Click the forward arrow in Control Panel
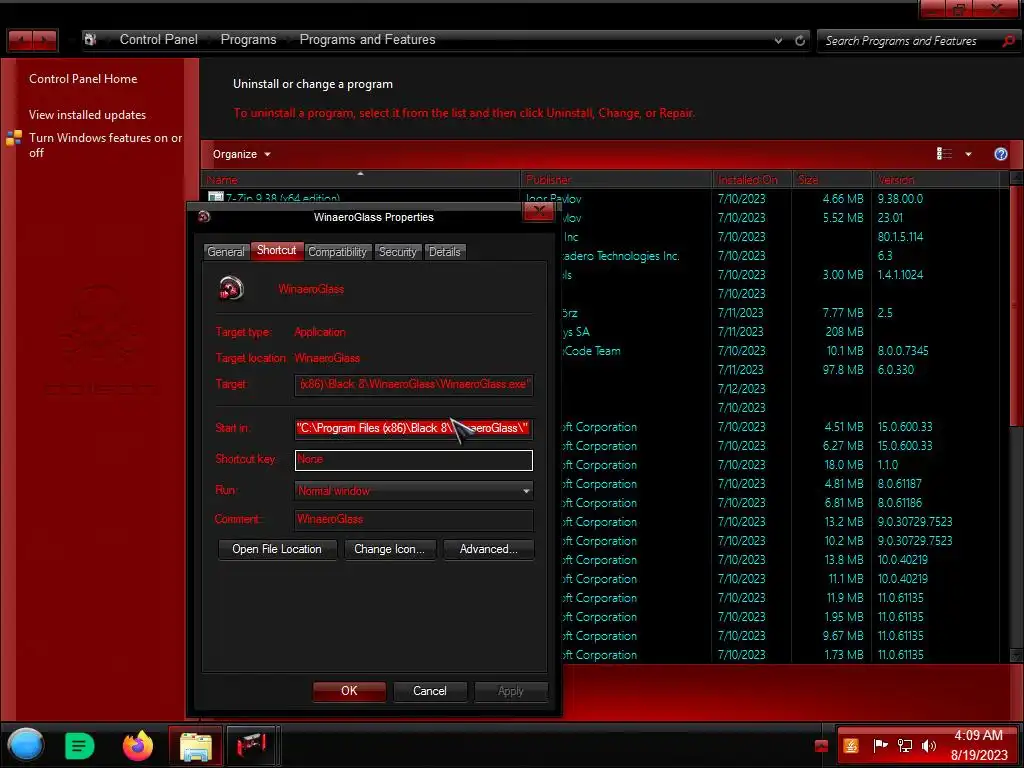 [x=44, y=40]
